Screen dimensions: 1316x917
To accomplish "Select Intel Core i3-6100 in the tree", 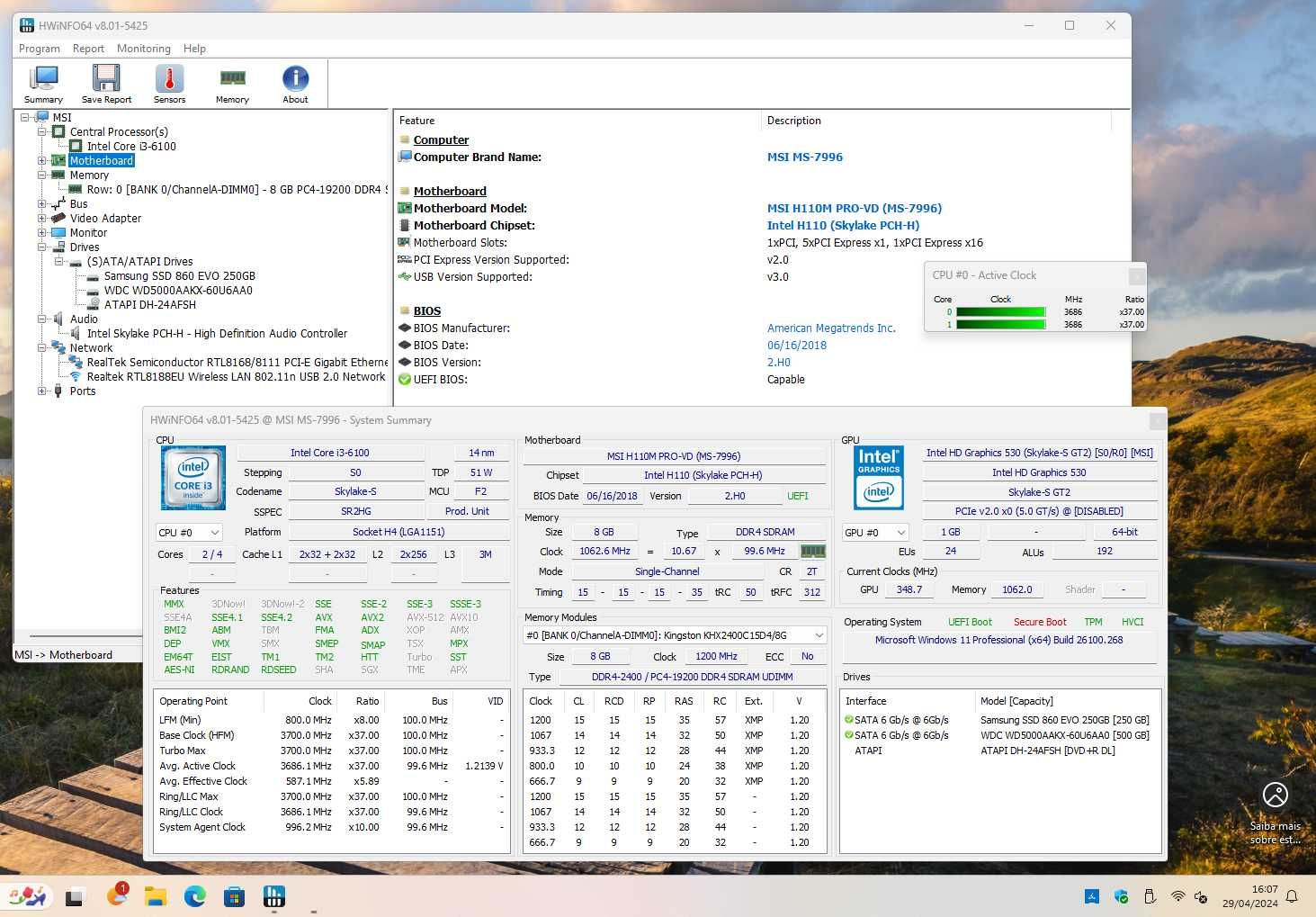I will click(131, 146).
